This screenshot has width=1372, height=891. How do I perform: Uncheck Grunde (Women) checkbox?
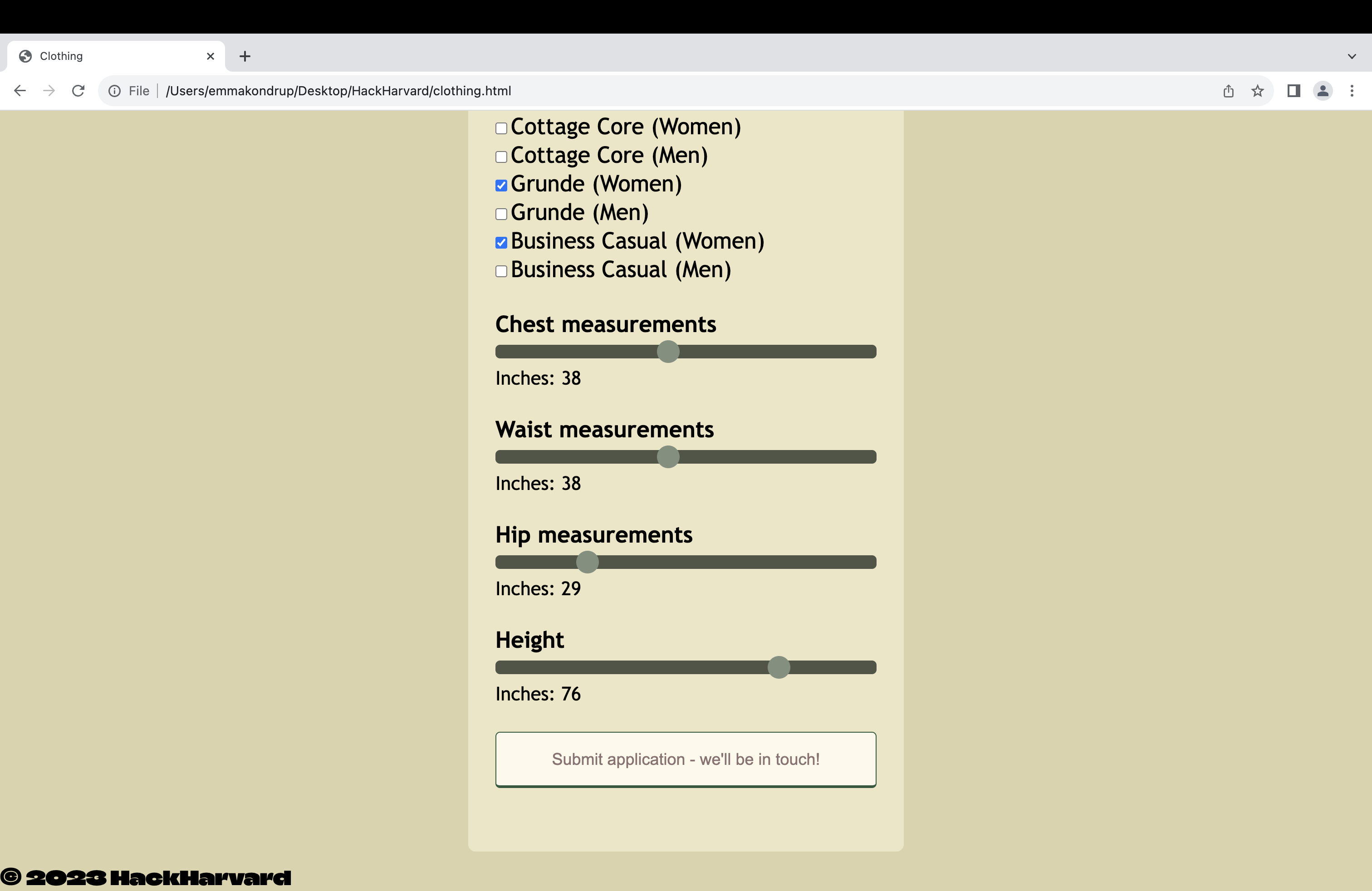[x=501, y=185]
